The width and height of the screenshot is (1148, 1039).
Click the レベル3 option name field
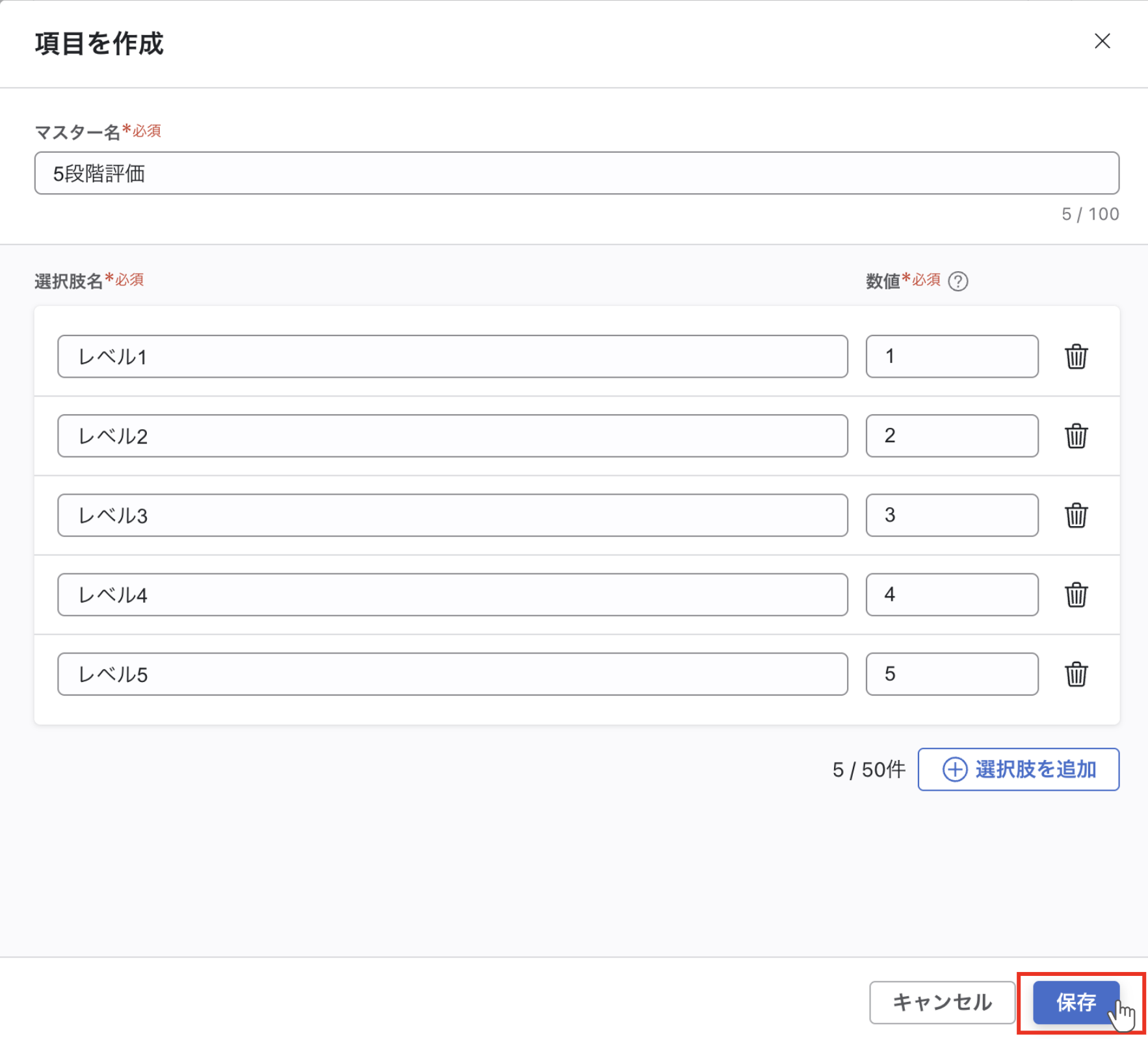(x=452, y=515)
